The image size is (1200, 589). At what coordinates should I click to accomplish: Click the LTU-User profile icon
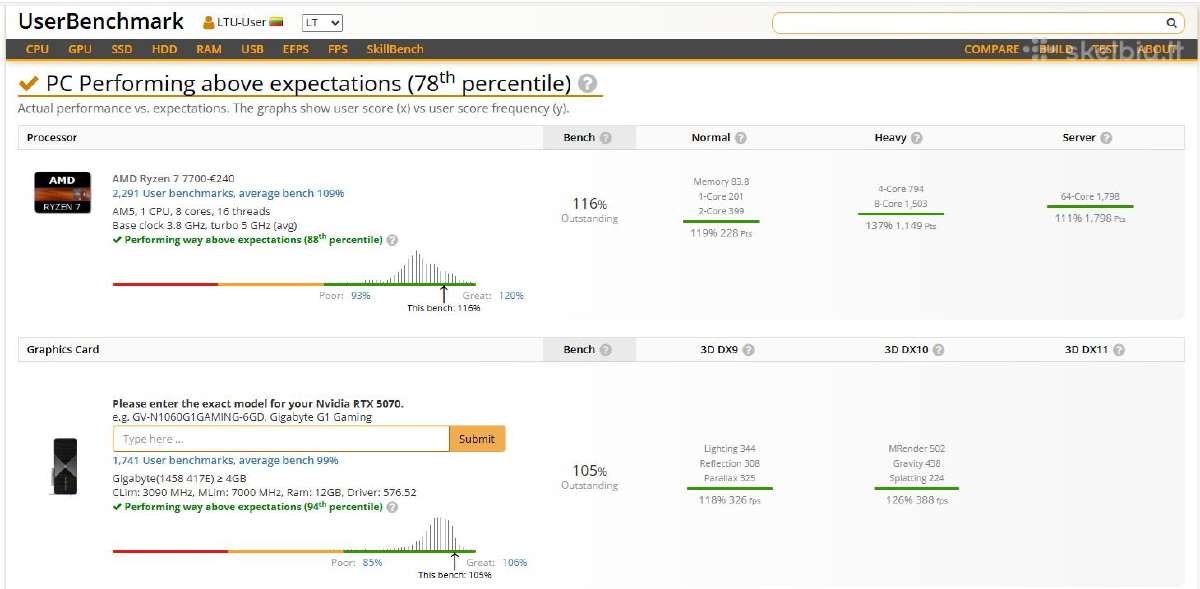[209, 22]
